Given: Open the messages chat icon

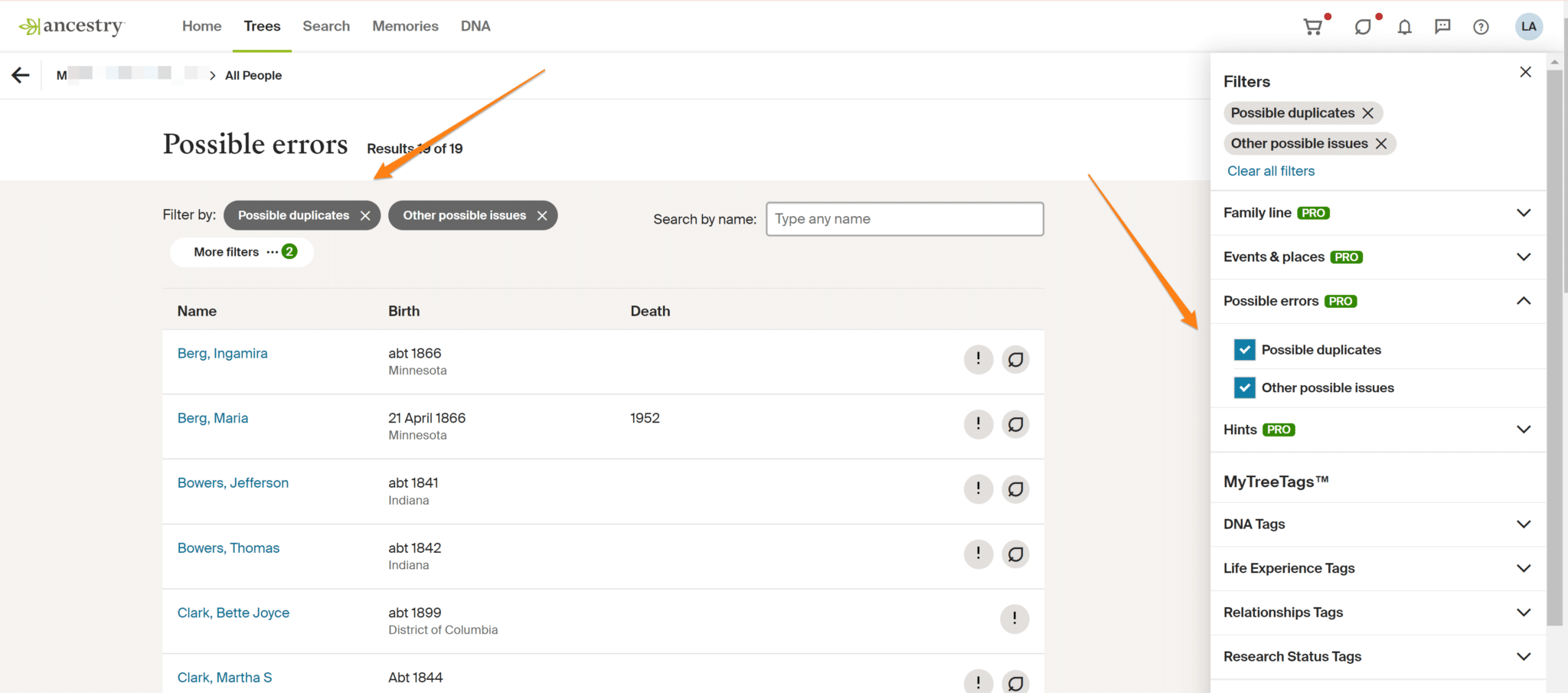Looking at the screenshot, I should pyautogui.click(x=1442, y=27).
